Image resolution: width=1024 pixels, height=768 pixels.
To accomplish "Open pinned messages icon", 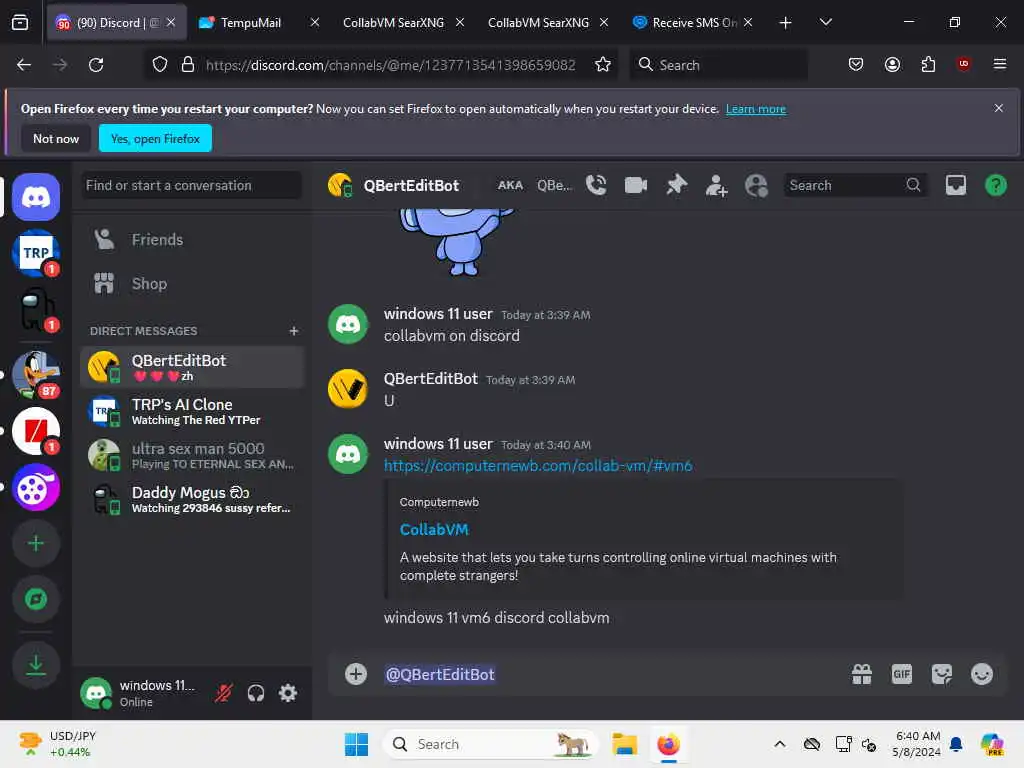I will (676, 185).
